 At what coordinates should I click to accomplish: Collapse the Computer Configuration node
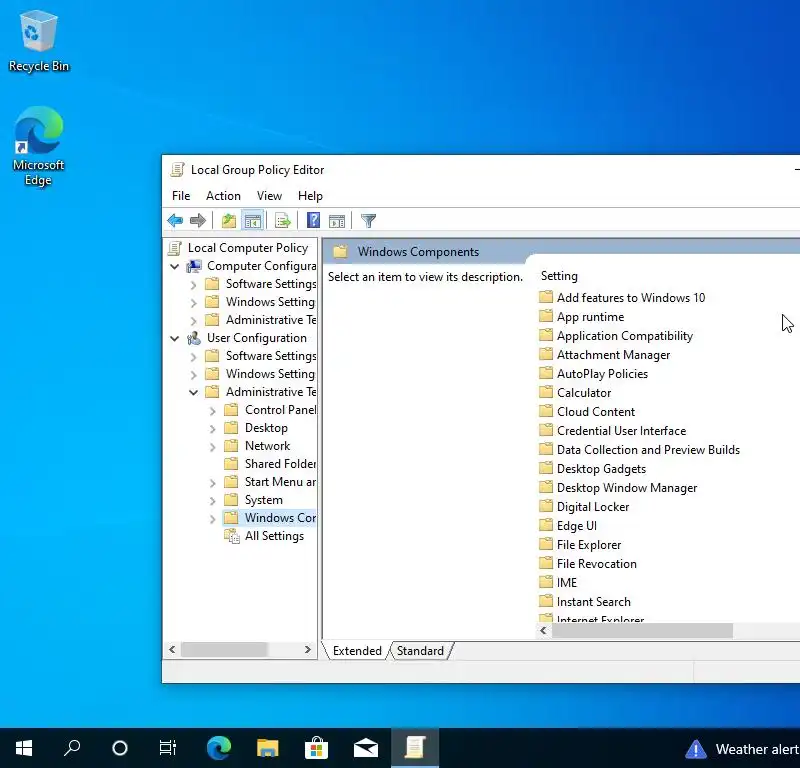(174, 266)
